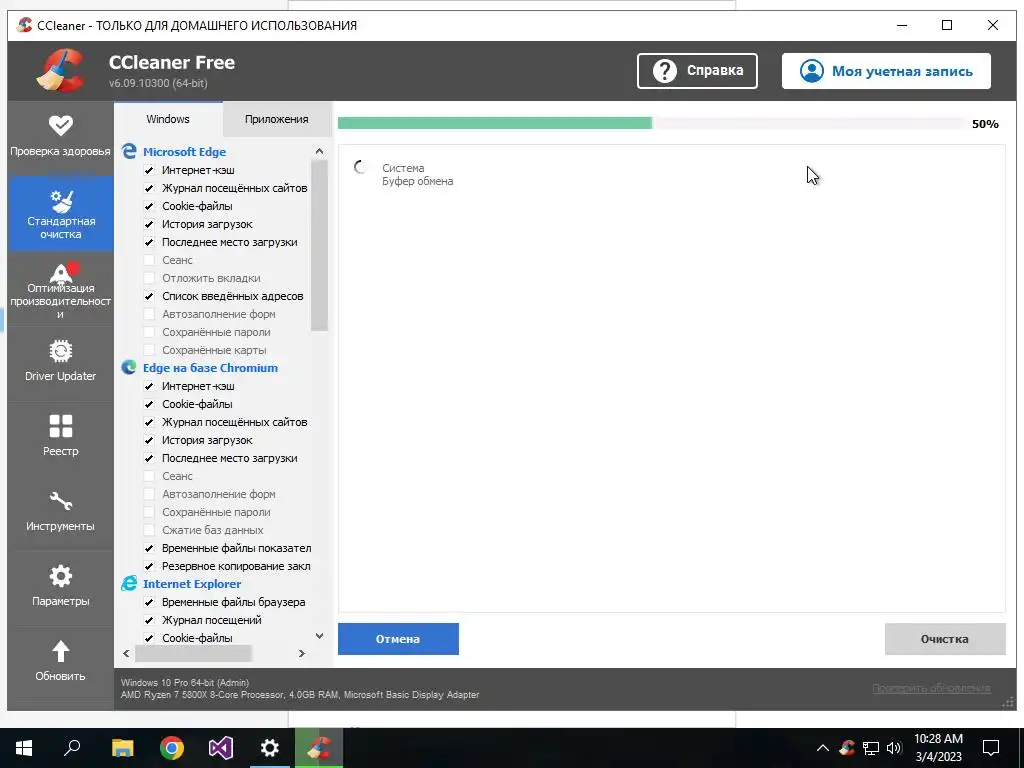Open Моя учетная запись
Screen dimensions: 1024x768
point(886,71)
